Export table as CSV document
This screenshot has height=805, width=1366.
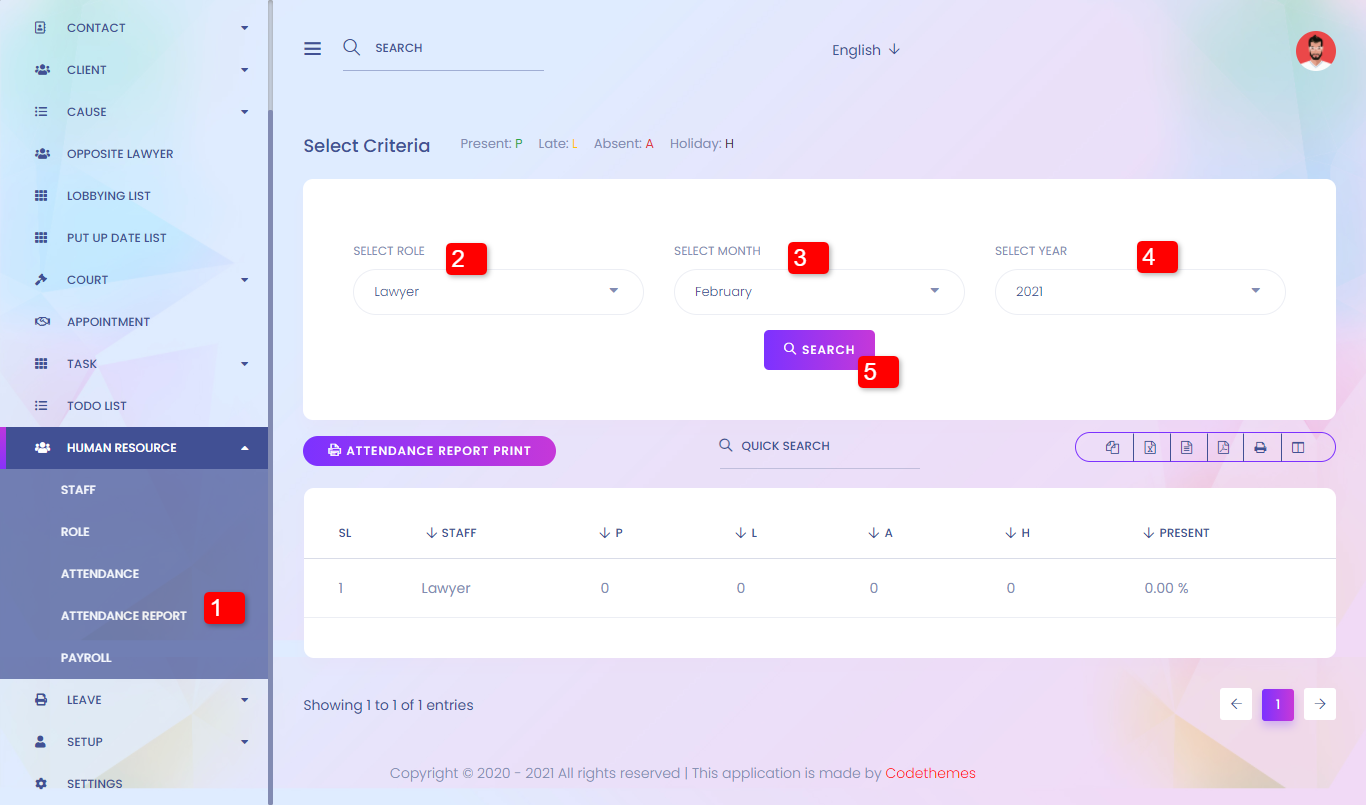coord(1187,448)
